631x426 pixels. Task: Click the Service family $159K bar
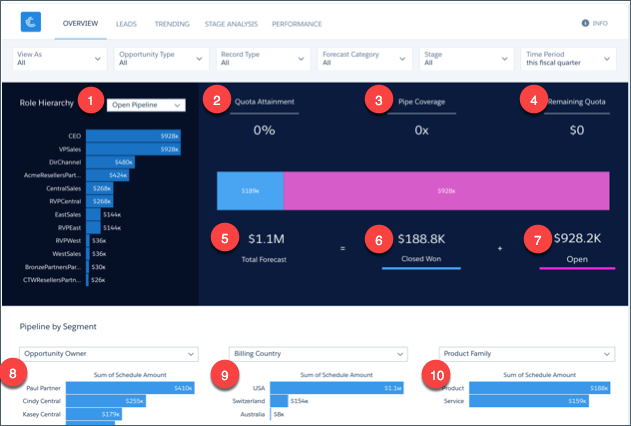[529, 401]
